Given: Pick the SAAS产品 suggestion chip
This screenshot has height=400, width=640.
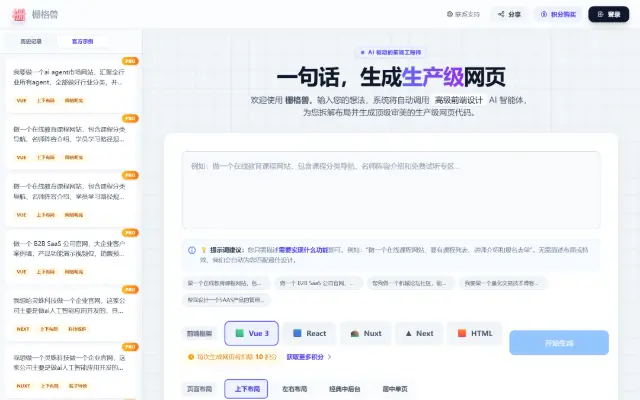Looking at the screenshot, I should point(226,300).
